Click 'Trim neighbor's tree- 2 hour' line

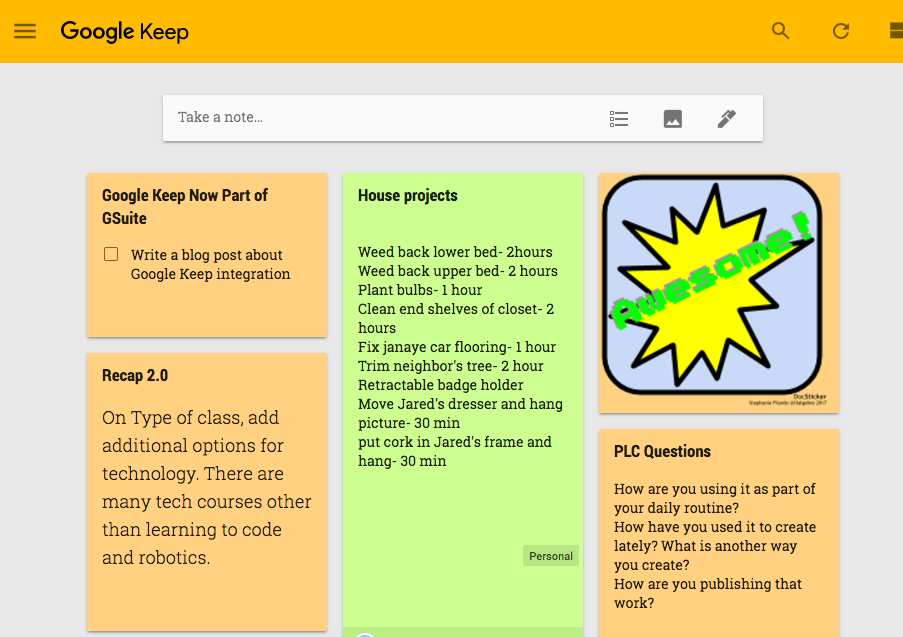pos(450,366)
